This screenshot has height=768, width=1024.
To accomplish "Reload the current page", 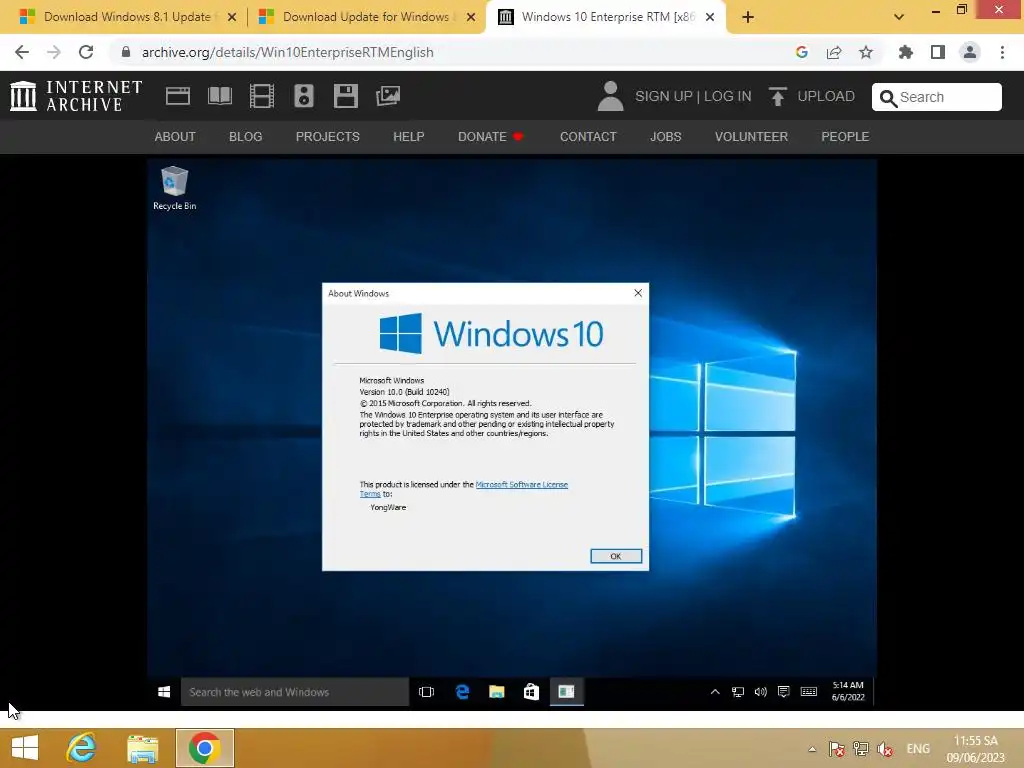I will [x=86, y=52].
